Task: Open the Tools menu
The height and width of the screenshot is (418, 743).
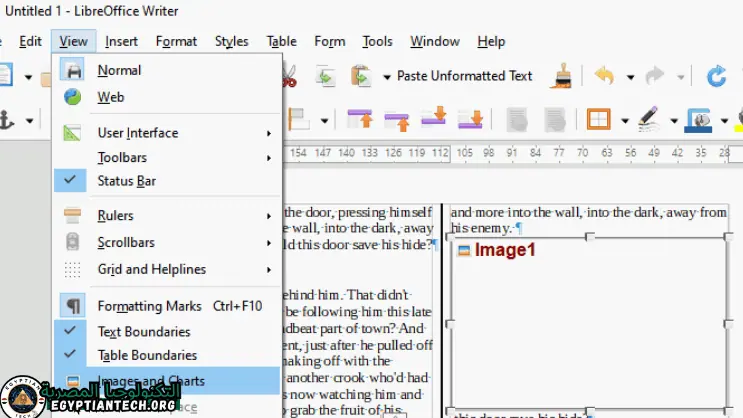Action: tap(377, 42)
